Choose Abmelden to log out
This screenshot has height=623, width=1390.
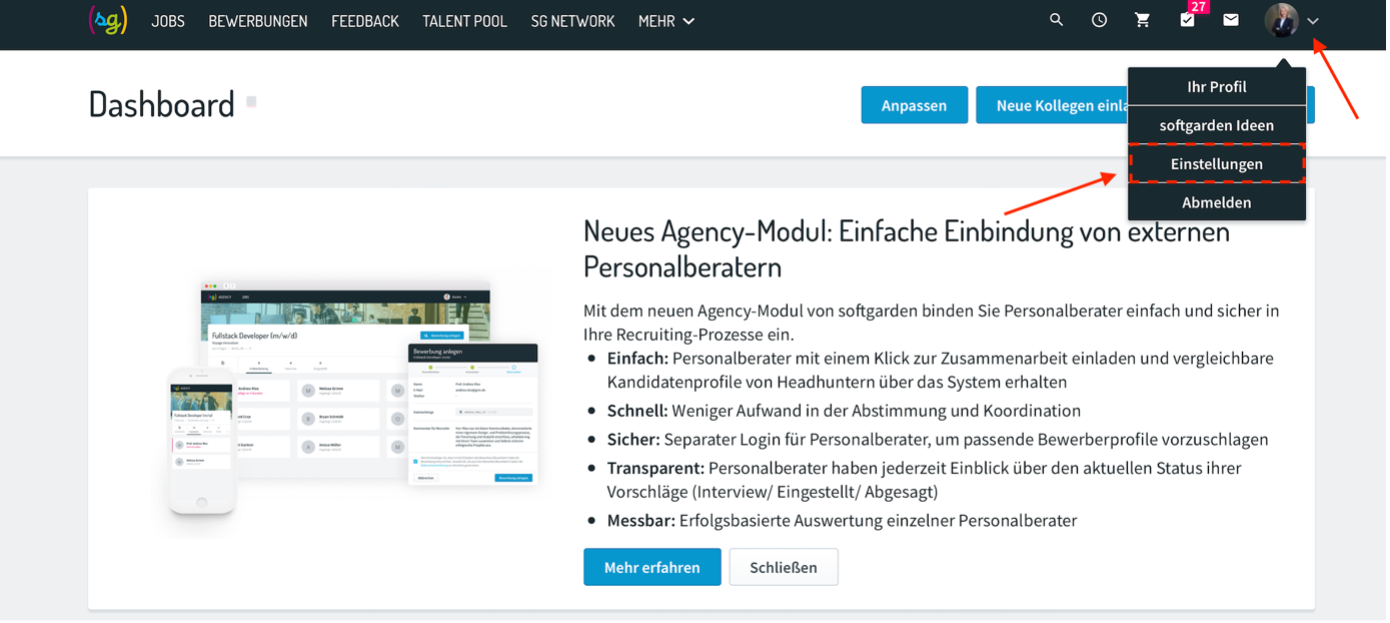coord(1219,203)
